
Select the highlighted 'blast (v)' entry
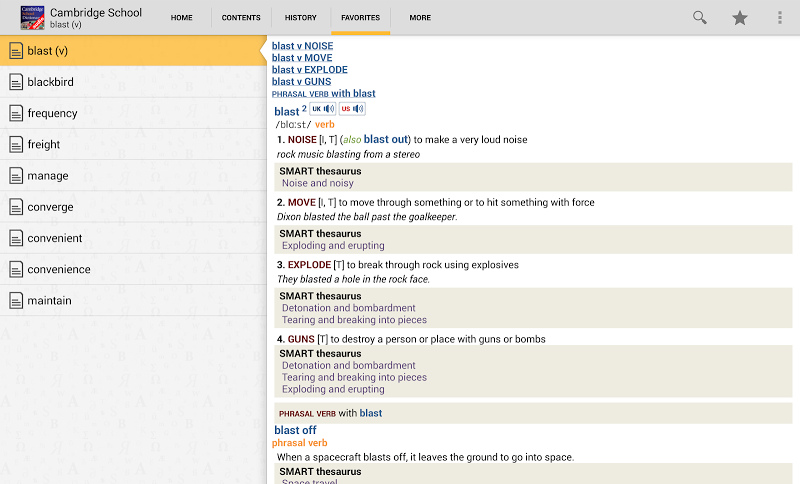pos(133,50)
